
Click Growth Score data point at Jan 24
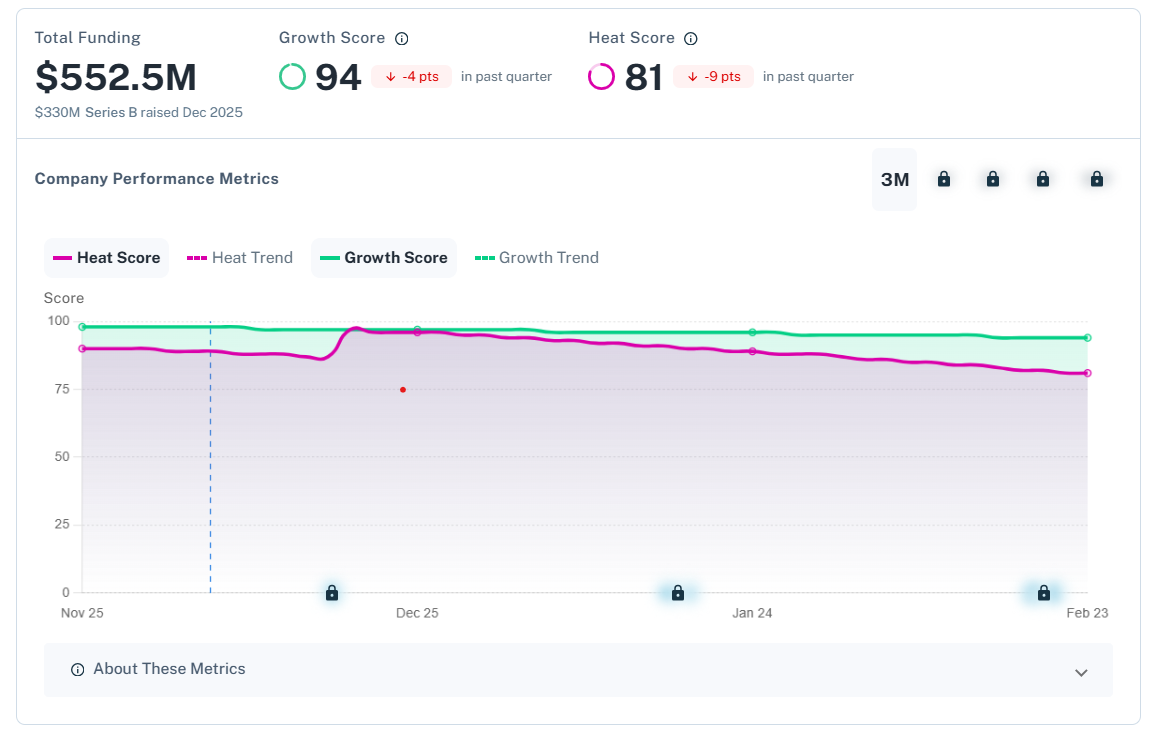(x=752, y=332)
